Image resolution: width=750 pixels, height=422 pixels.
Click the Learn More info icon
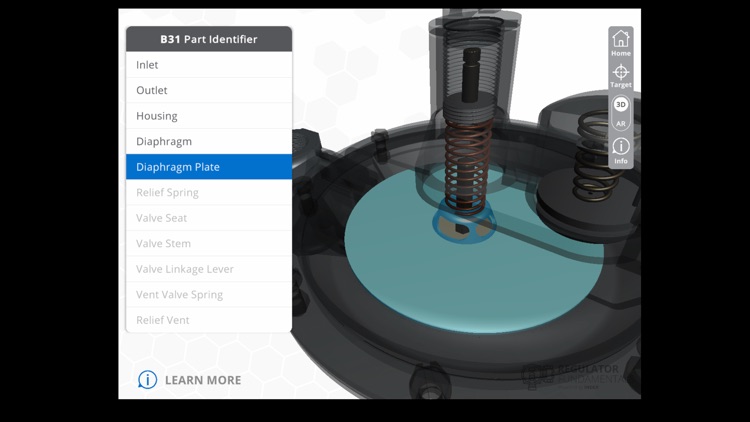click(x=147, y=380)
